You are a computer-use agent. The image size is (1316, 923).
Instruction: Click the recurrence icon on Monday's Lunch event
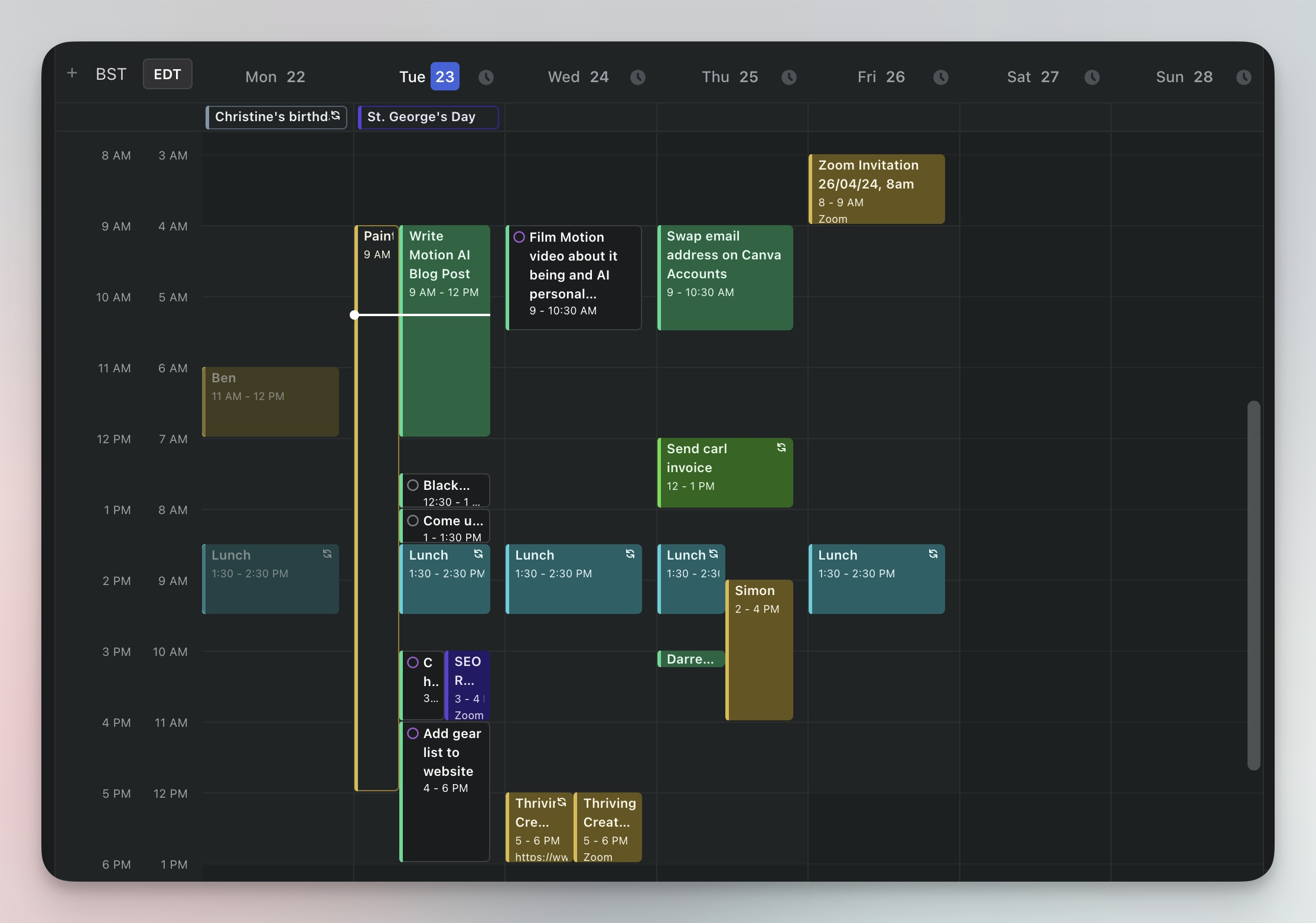[x=327, y=554]
